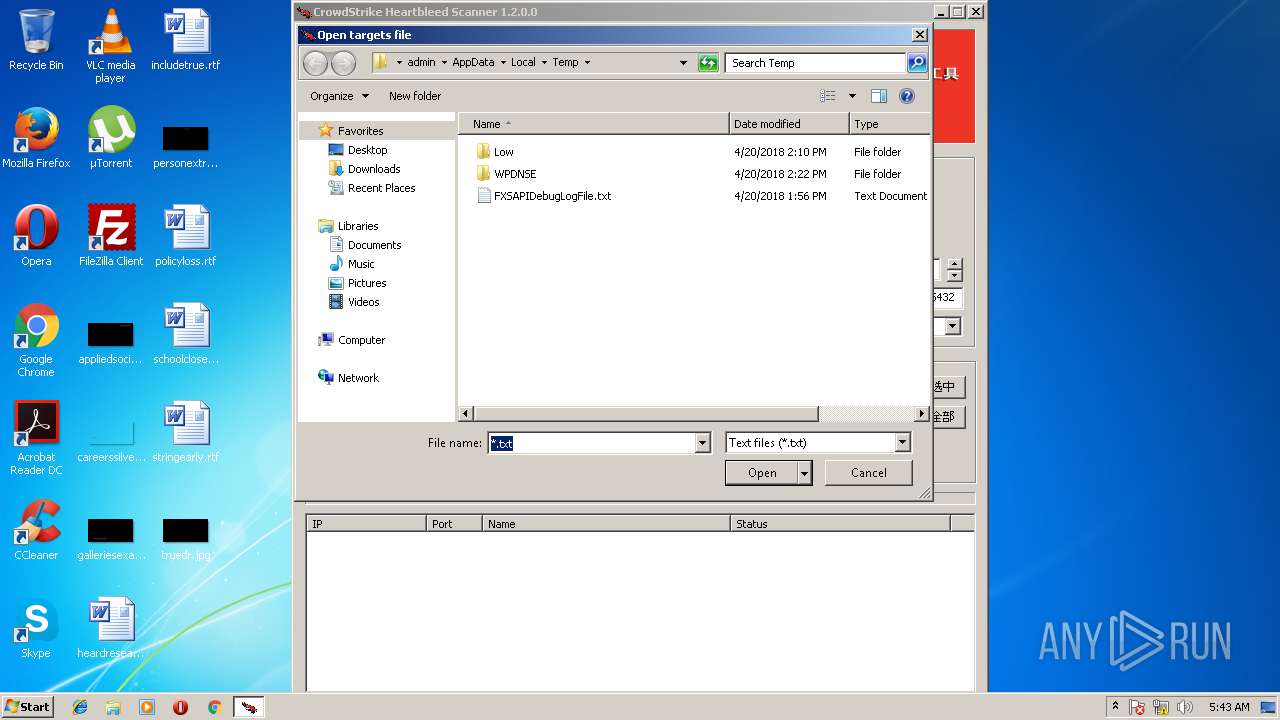1280x720 pixels.
Task: Click Windows Explorer taskbar icon
Action: tap(113, 707)
